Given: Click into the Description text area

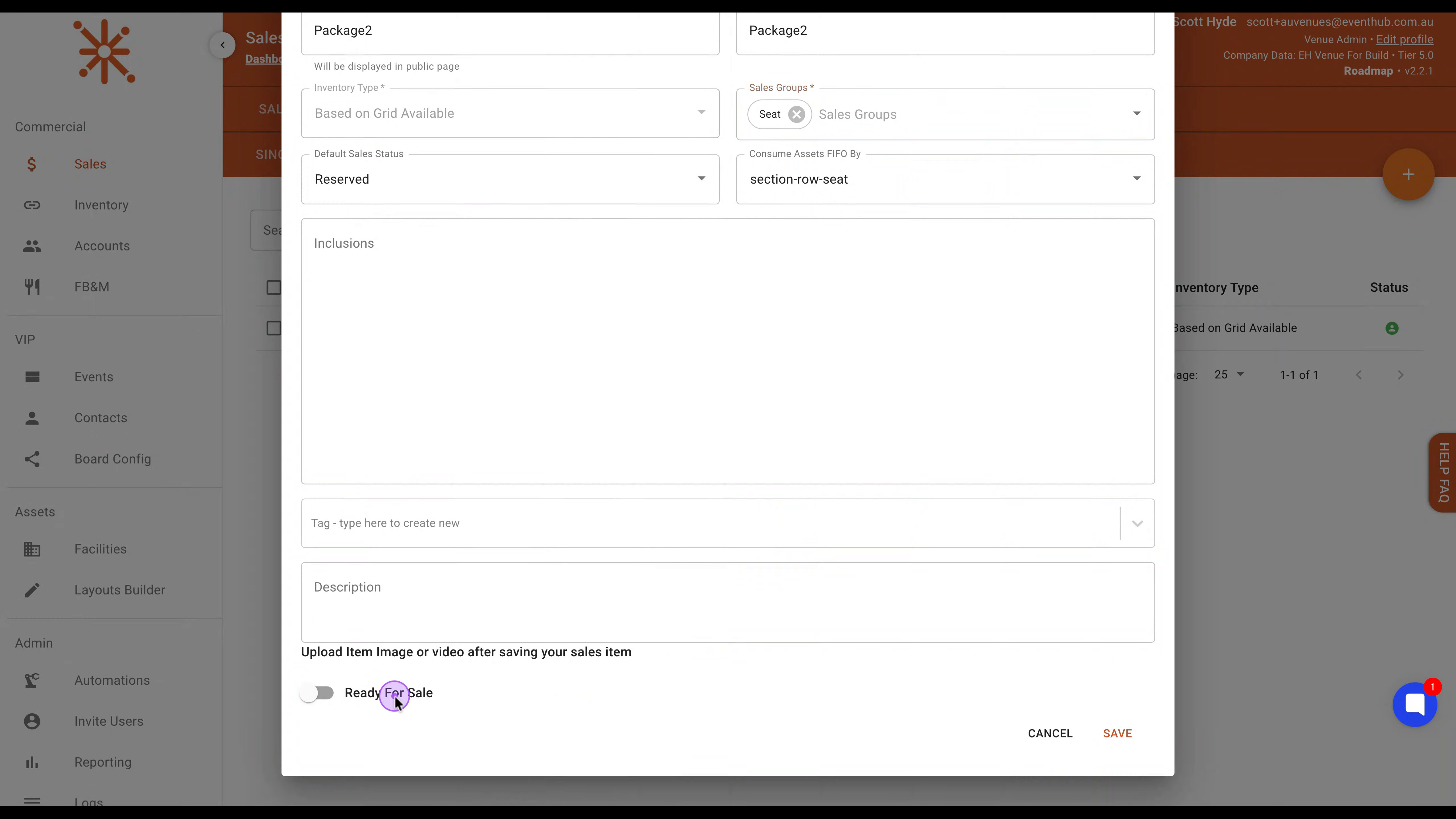Looking at the screenshot, I should (x=728, y=603).
